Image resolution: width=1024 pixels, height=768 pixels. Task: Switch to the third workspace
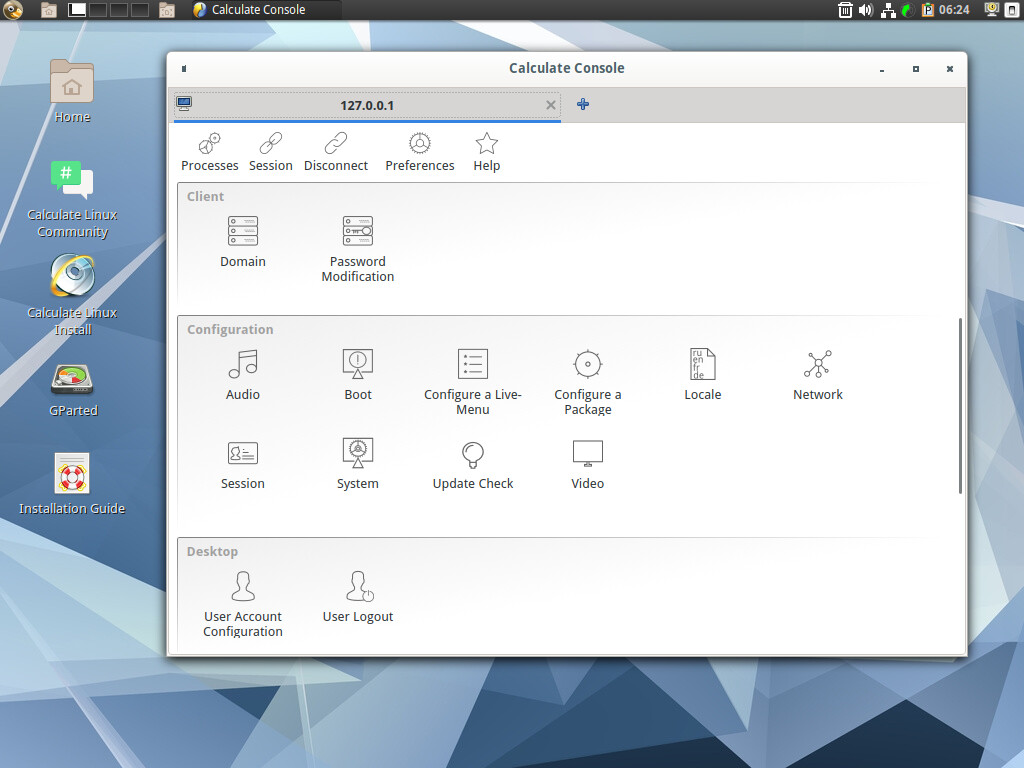point(119,10)
